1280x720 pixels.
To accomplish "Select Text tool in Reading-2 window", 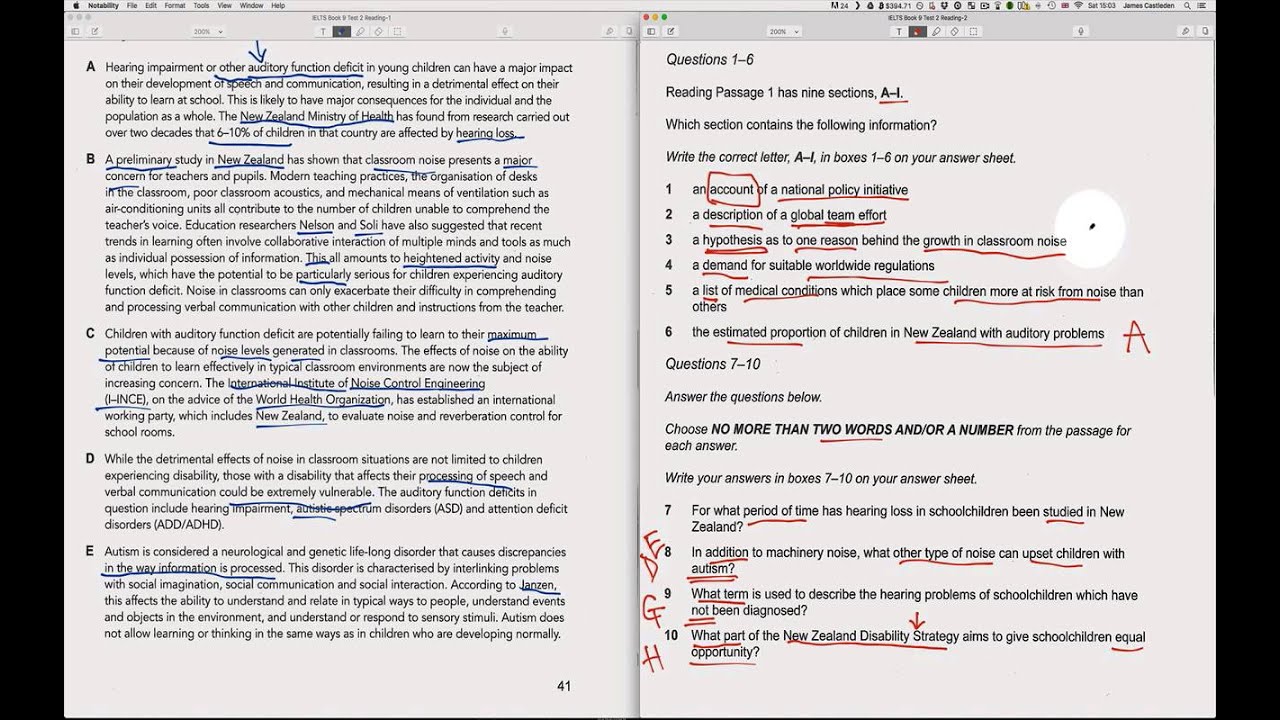I will pos(899,31).
